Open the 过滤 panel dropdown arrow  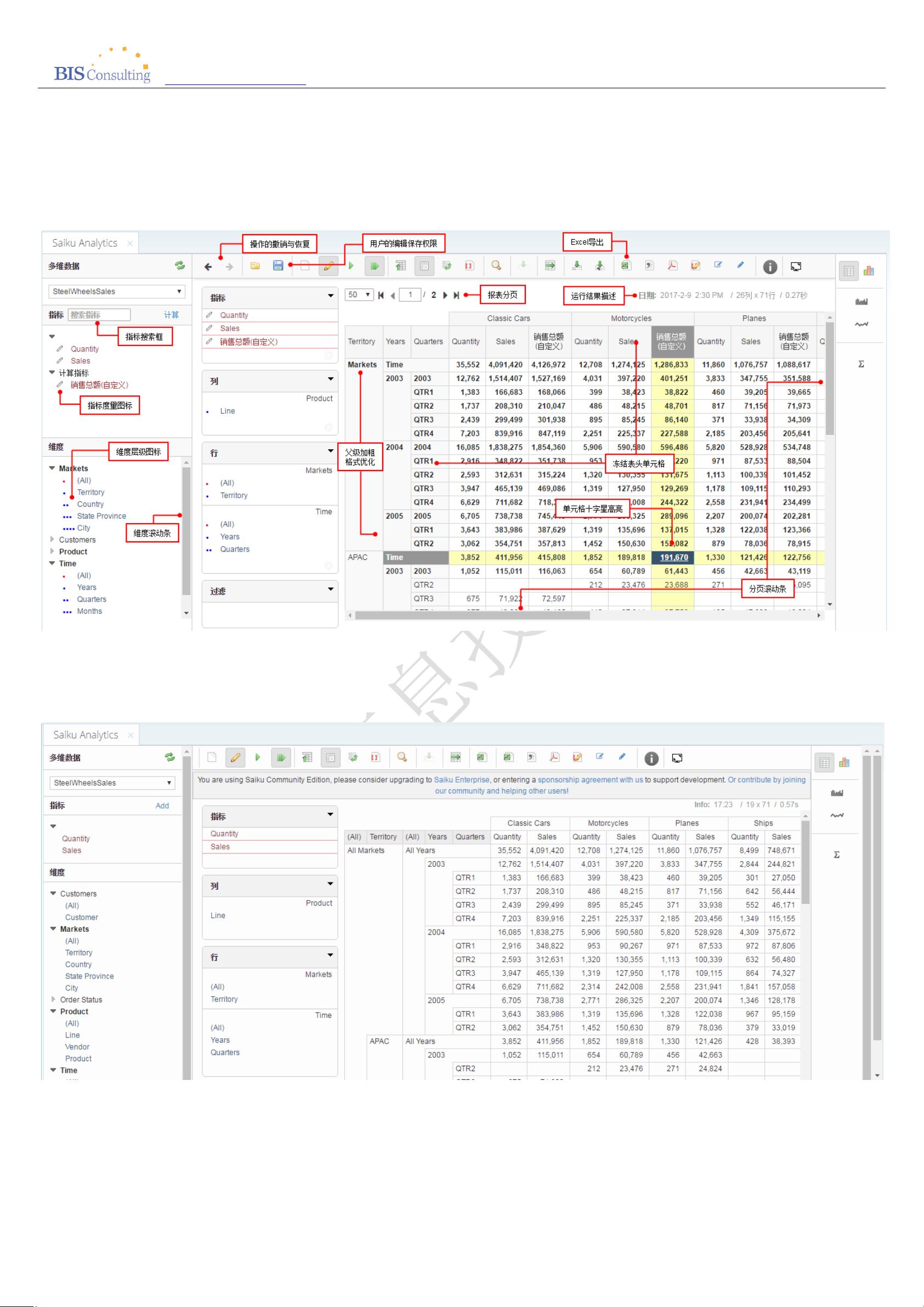point(330,590)
